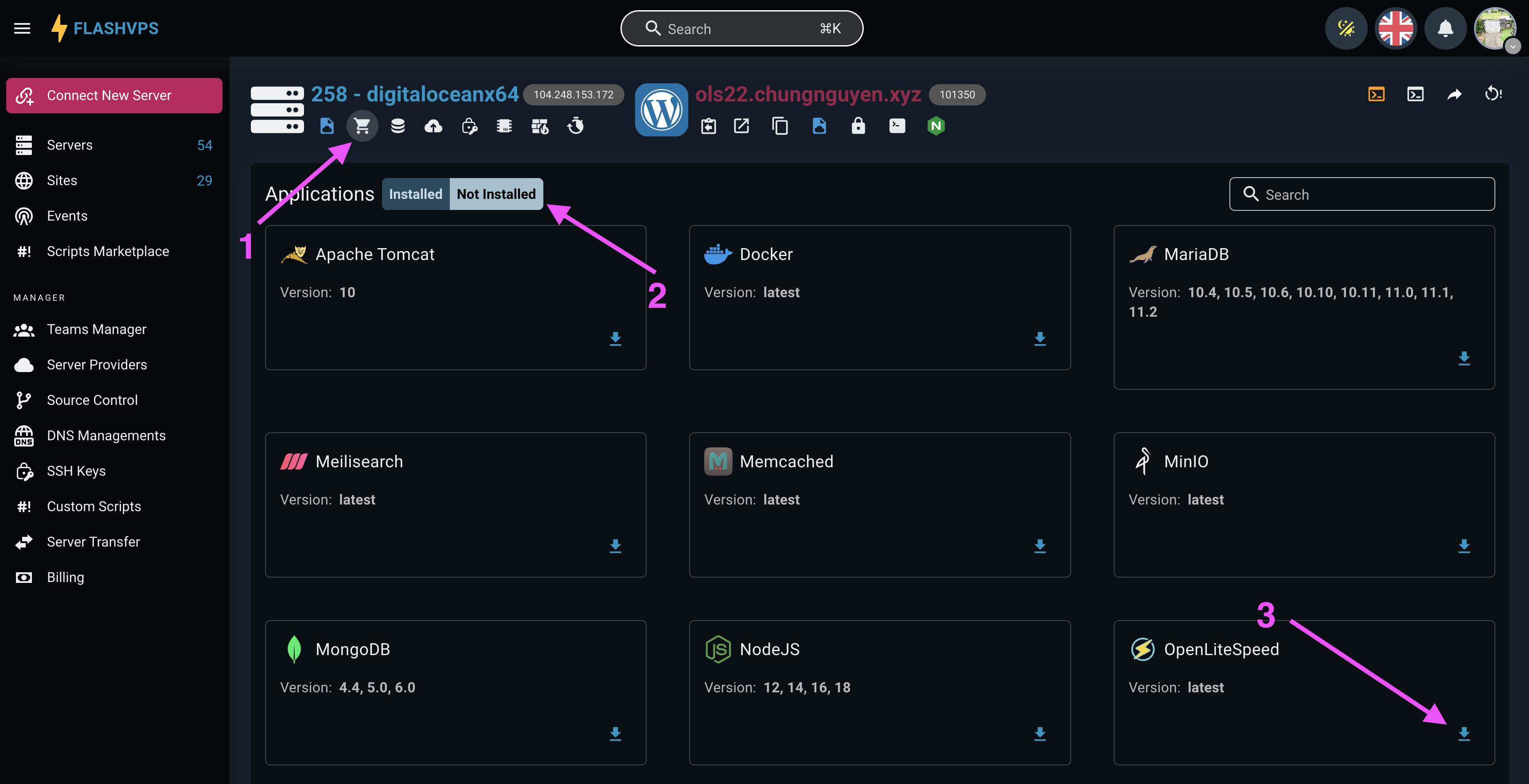Click the cloud upload backup icon
The width and height of the screenshot is (1529, 784).
(433, 126)
